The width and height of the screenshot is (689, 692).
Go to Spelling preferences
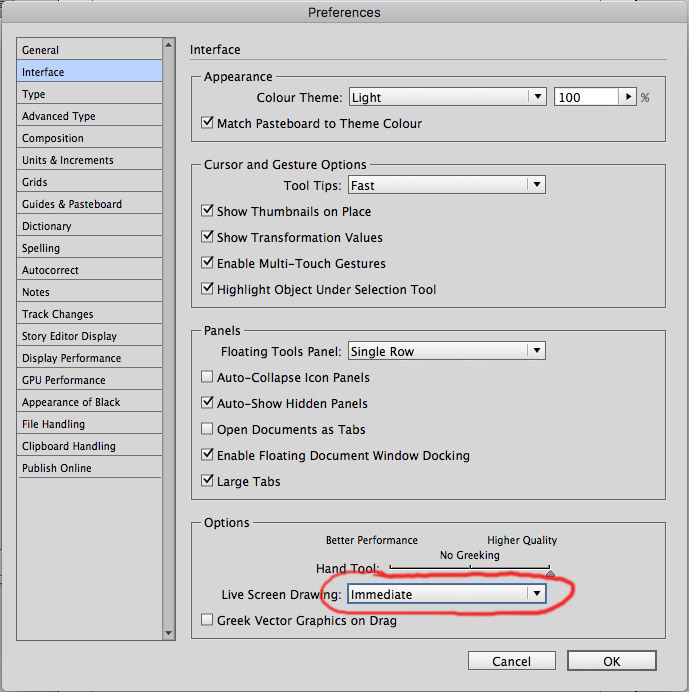pos(90,248)
